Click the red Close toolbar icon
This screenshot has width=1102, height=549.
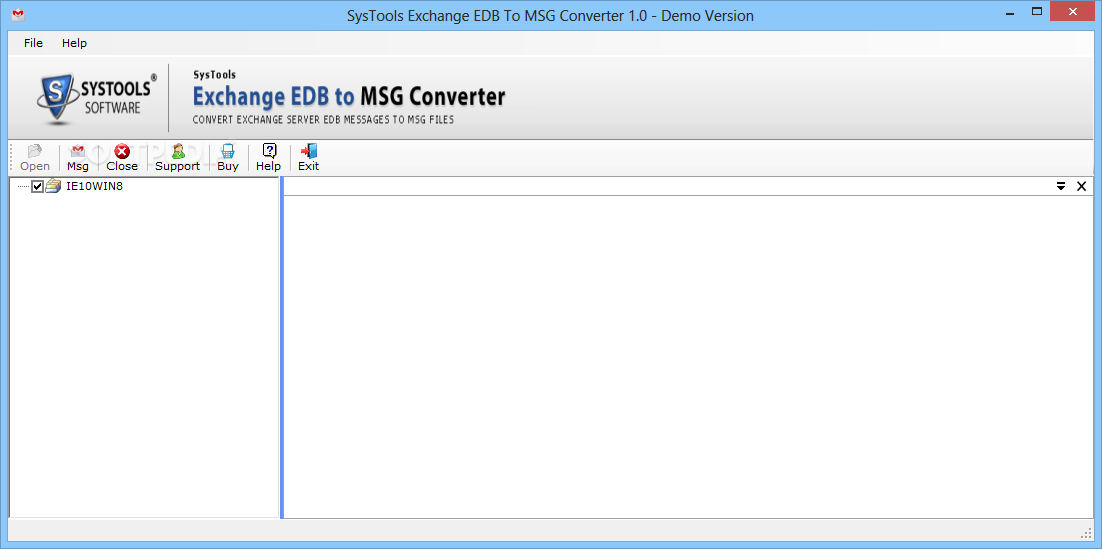pos(122,158)
